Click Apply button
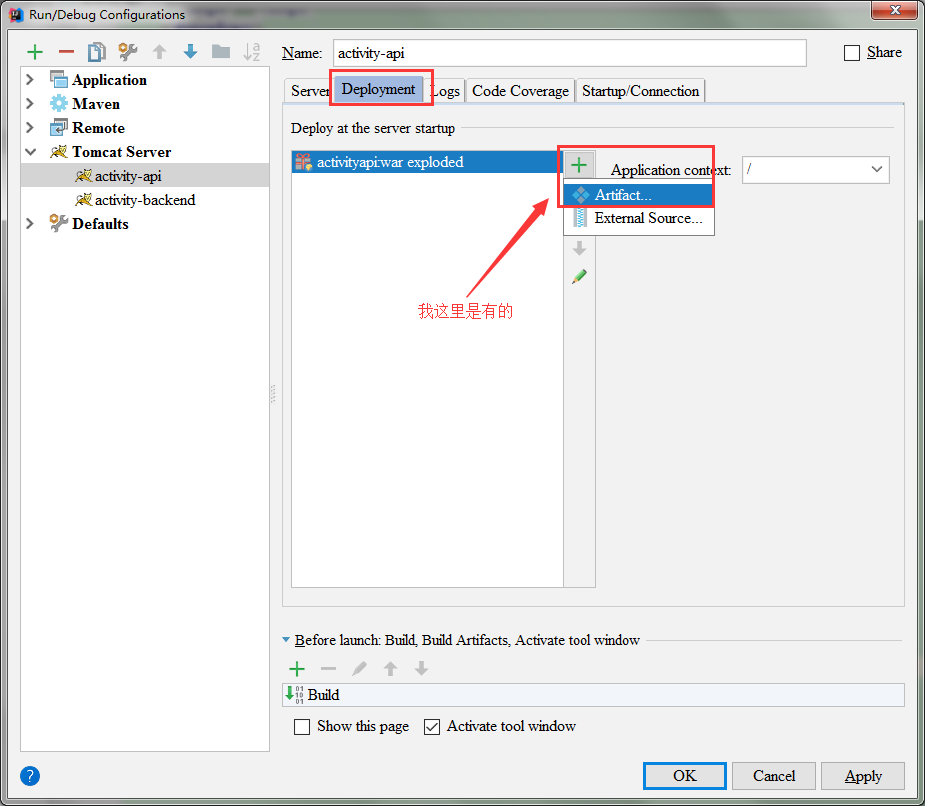This screenshot has width=925, height=806. (863, 776)
